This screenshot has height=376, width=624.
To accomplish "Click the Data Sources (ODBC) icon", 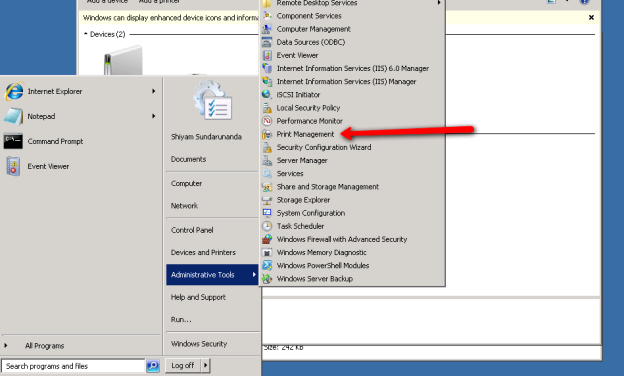I will coord(267,42).
